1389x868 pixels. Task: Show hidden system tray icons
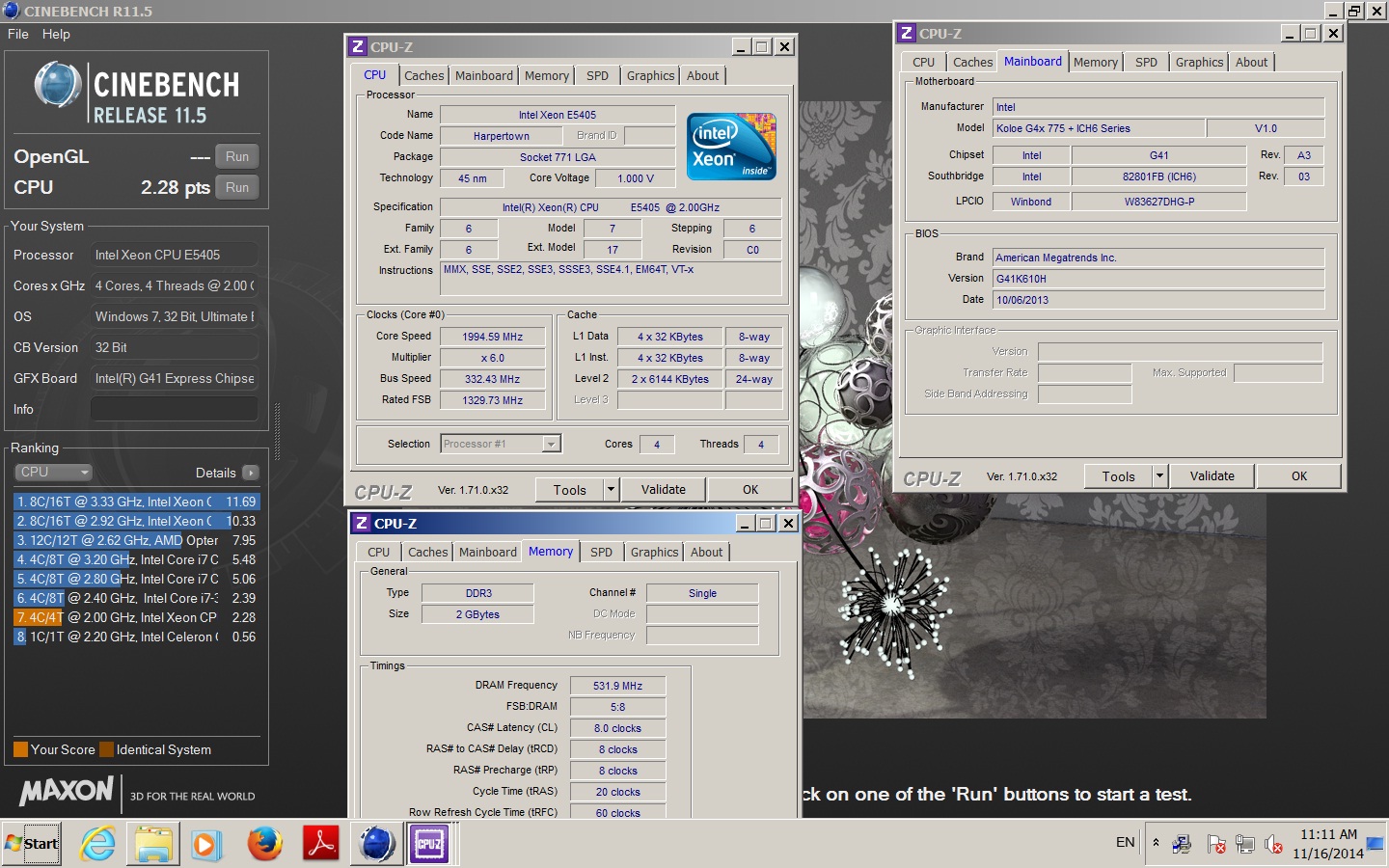[1156, 843]
